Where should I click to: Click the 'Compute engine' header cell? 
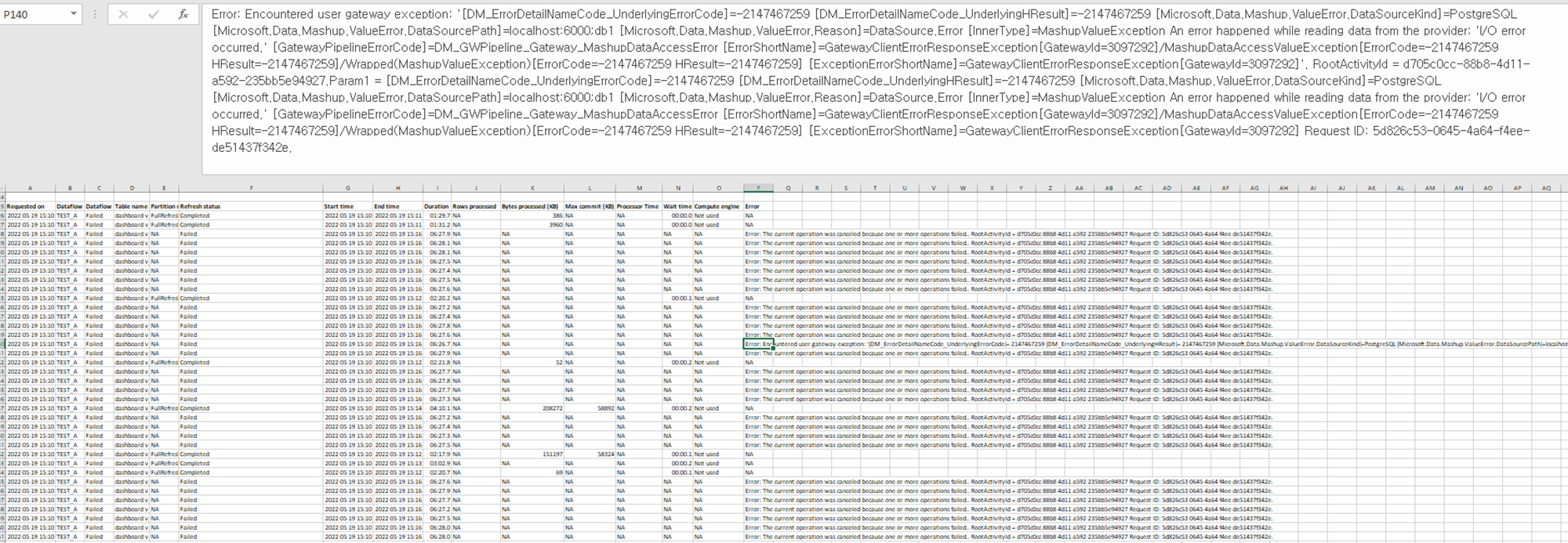(717, 207)
